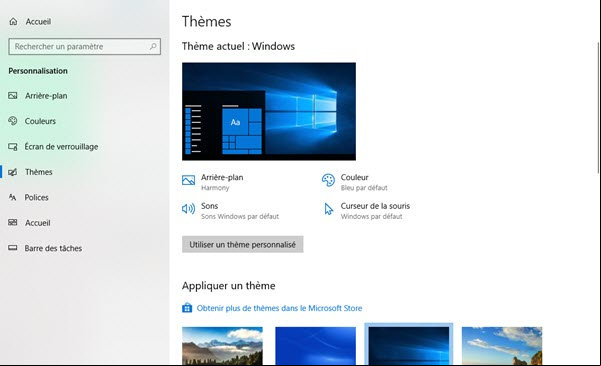Open Écran de verrouillage settings page
601x366 pixels.
click(61, 146)
